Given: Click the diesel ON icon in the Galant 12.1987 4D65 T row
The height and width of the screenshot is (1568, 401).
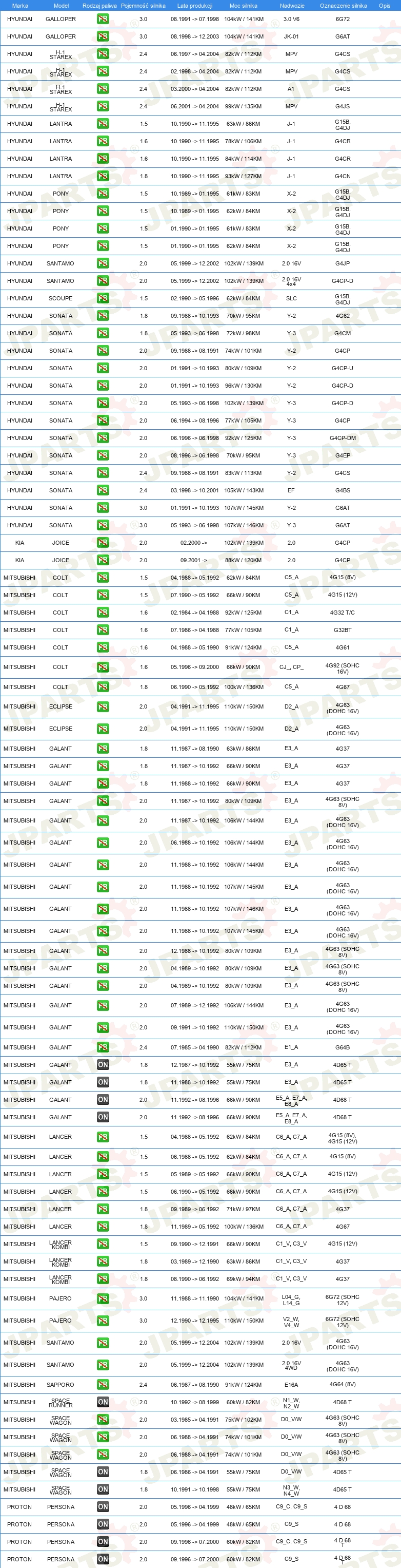Looking at the screenshot, I should [x=103, y=1065].
